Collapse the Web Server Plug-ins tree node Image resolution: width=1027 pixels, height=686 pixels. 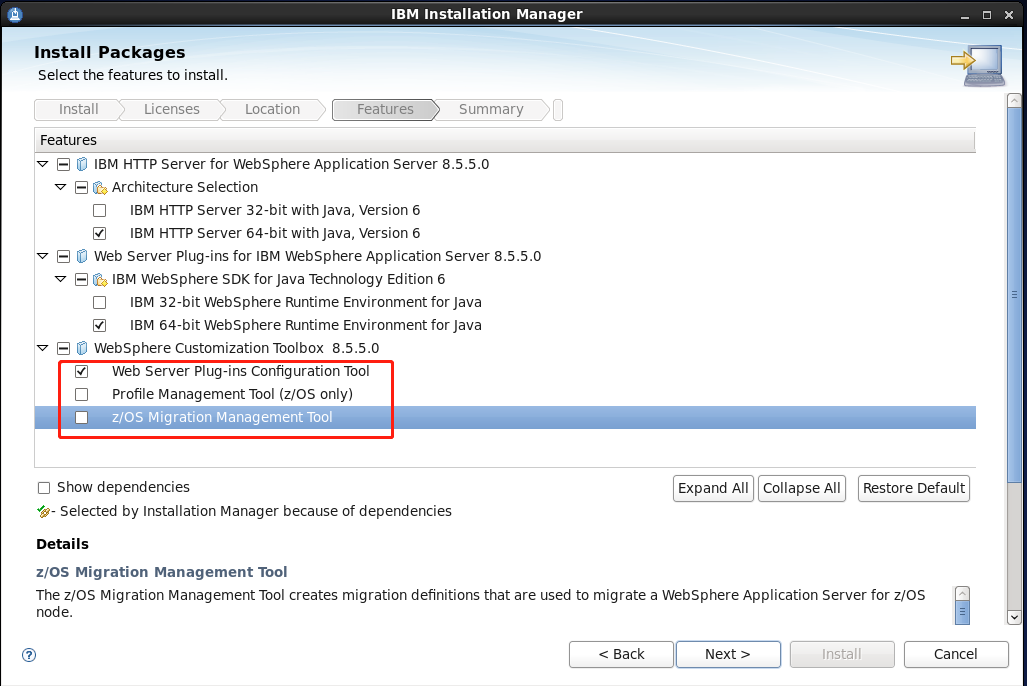pos(43,256)
